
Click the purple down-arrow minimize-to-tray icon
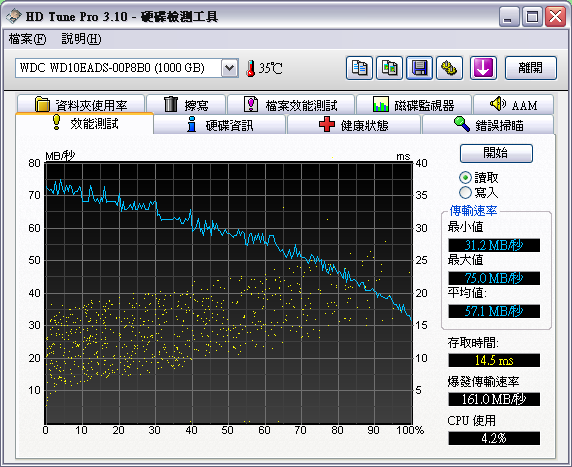(483, 68)
